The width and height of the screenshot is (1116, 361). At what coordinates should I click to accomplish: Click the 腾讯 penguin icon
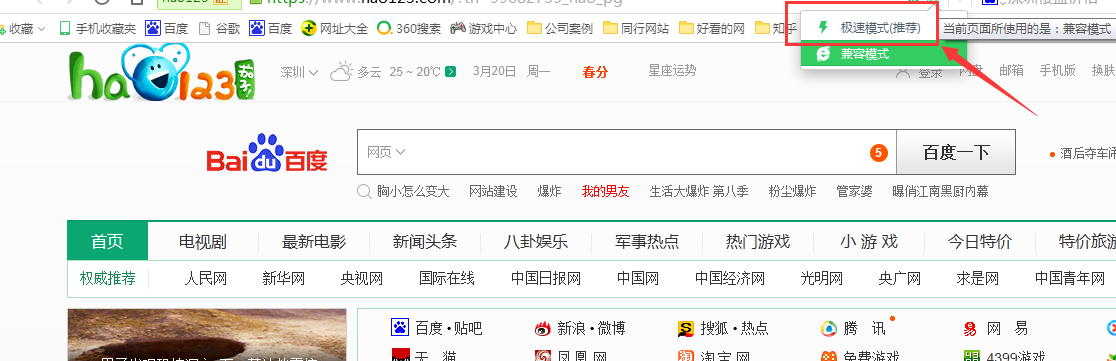click(828, 328)
